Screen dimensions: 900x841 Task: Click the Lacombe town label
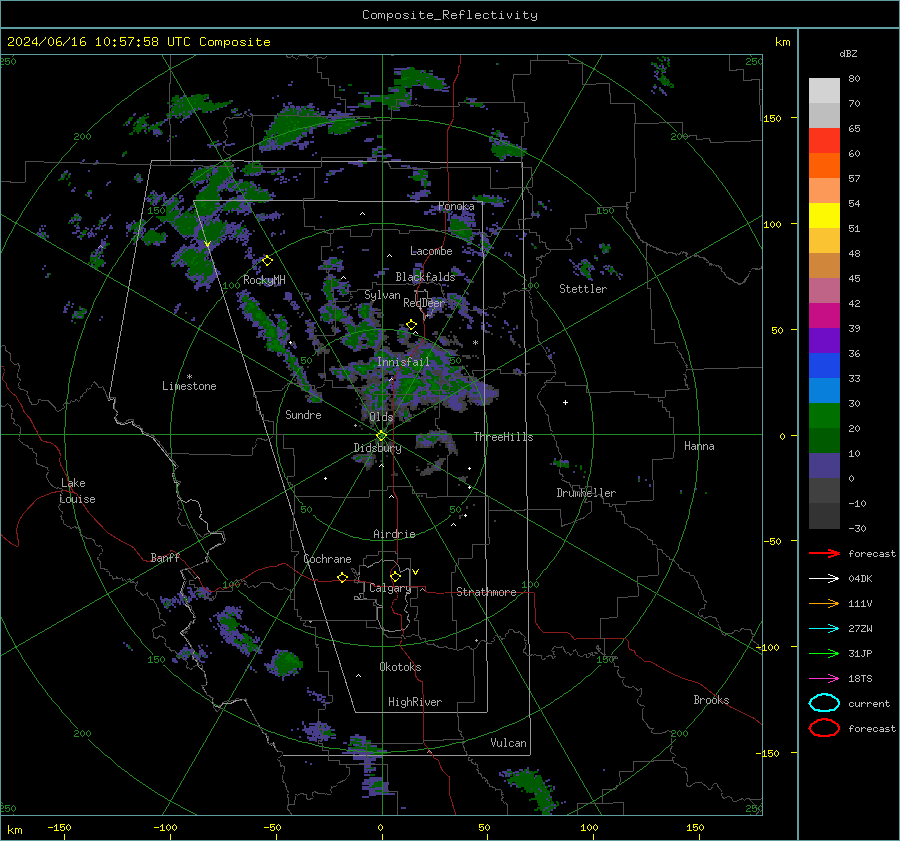click(431, 251)
